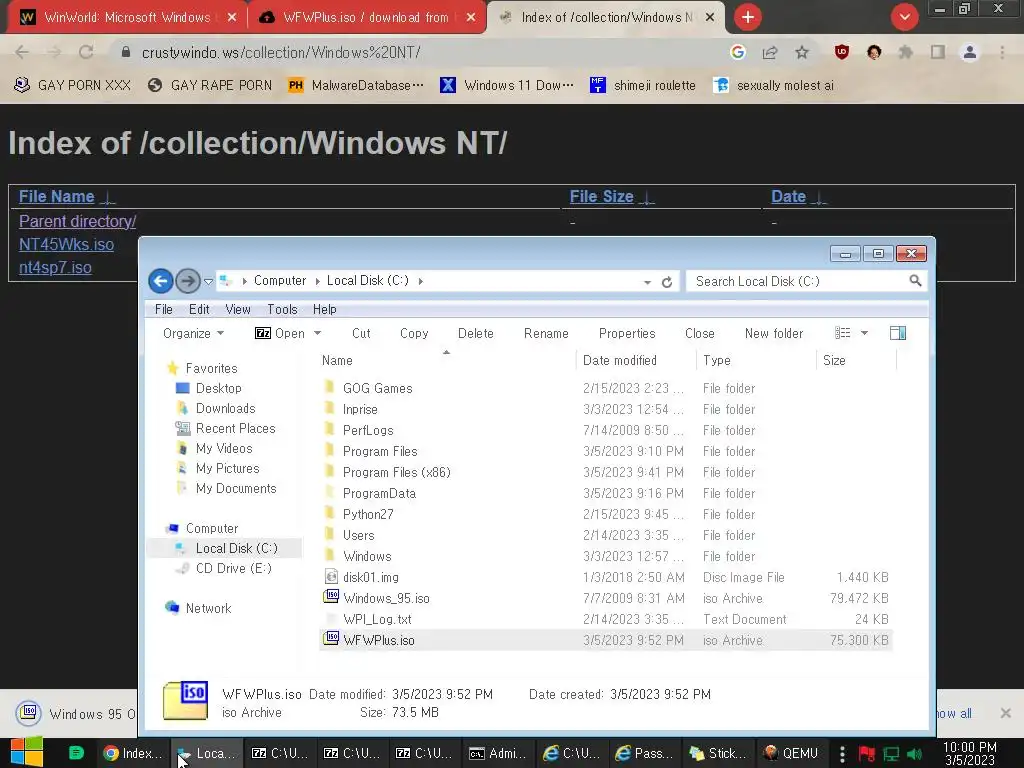Open the new tab plus button
The height and width of the screenshot is (768, 1024).
coord(748,17)
